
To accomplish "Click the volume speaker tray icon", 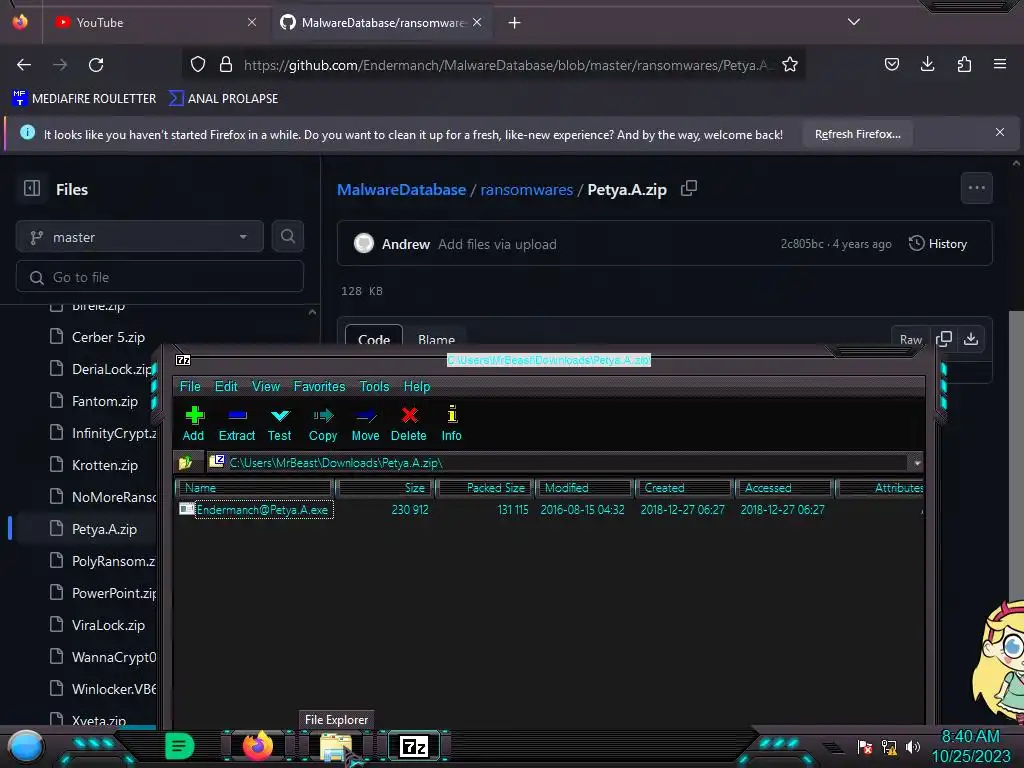I will click(912, 746).
